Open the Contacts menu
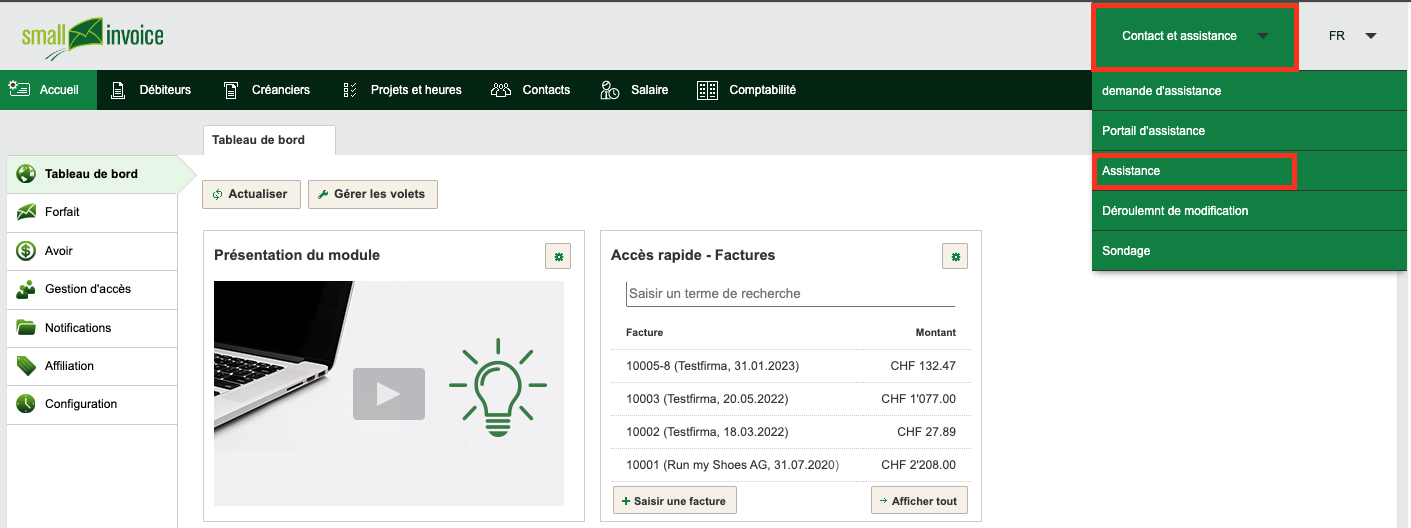Screen dimensions: 1411x528 [x=531, y=90]
